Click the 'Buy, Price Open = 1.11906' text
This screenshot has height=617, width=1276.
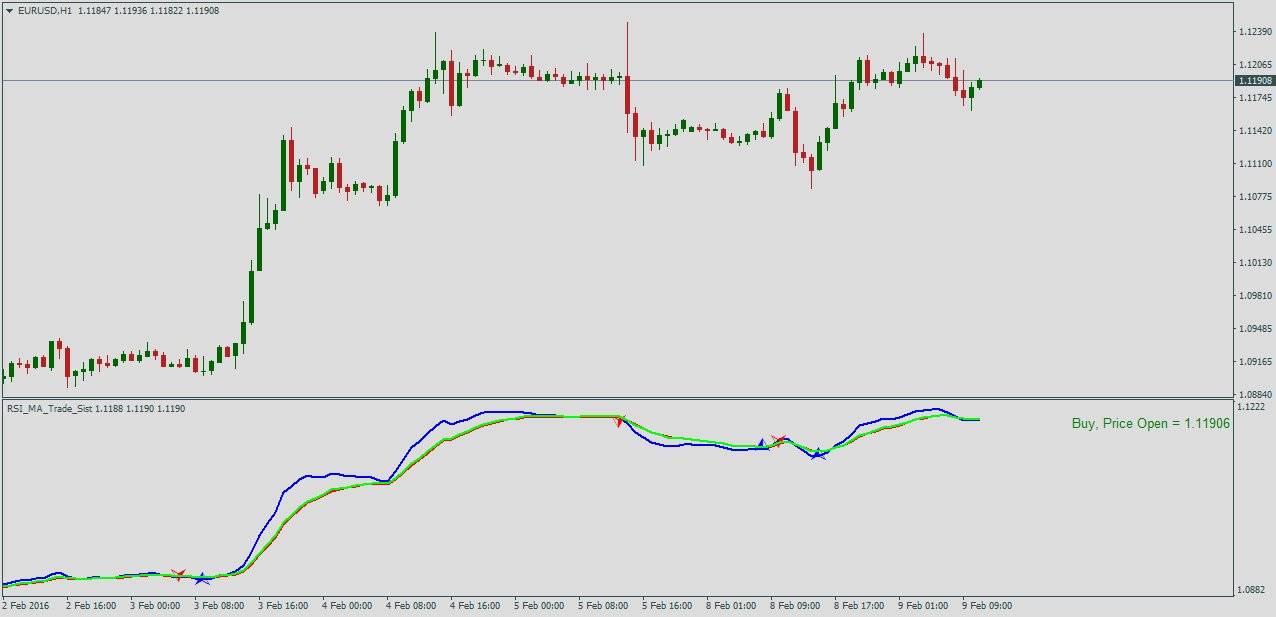pyautogui.click(x=1151, y=423)
